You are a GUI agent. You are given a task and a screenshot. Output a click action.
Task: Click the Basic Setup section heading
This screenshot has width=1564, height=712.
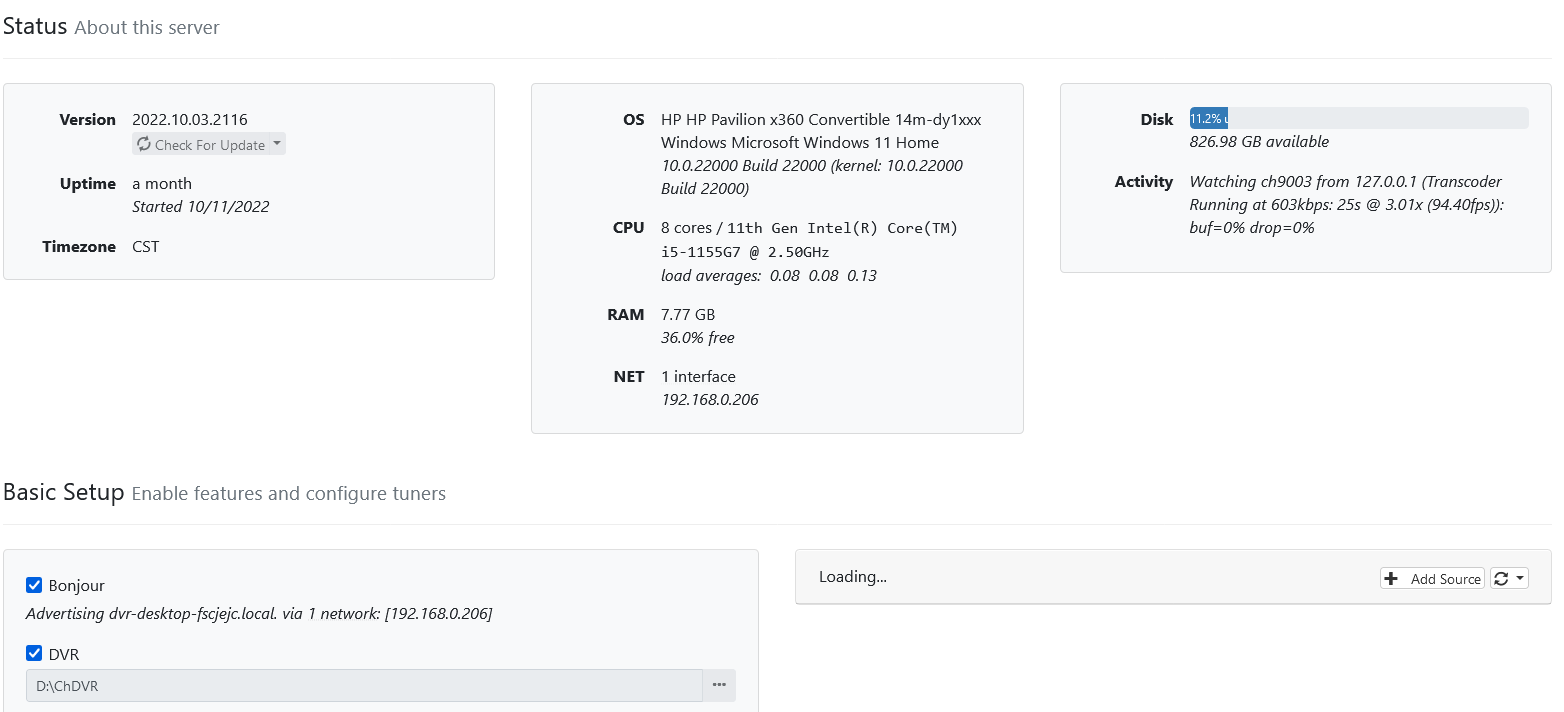(64, 493)
